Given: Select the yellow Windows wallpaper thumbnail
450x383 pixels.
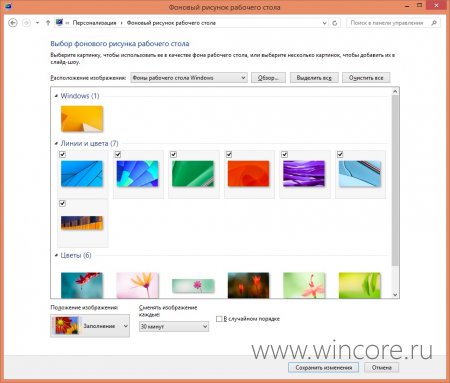Looking at the screenshot, I should (82, 119).
